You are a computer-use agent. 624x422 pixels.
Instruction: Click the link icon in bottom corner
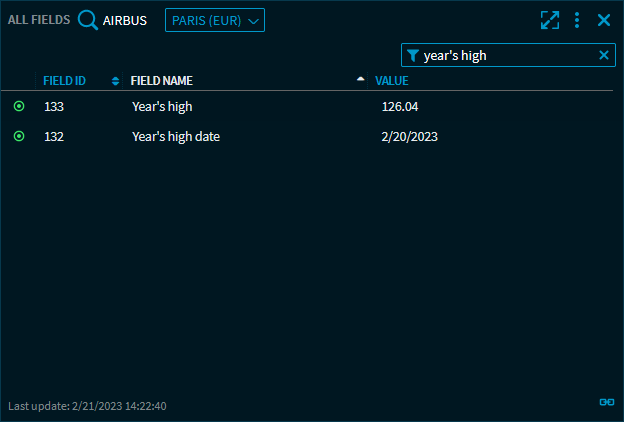pyautogui.click(x=606, y=401)
